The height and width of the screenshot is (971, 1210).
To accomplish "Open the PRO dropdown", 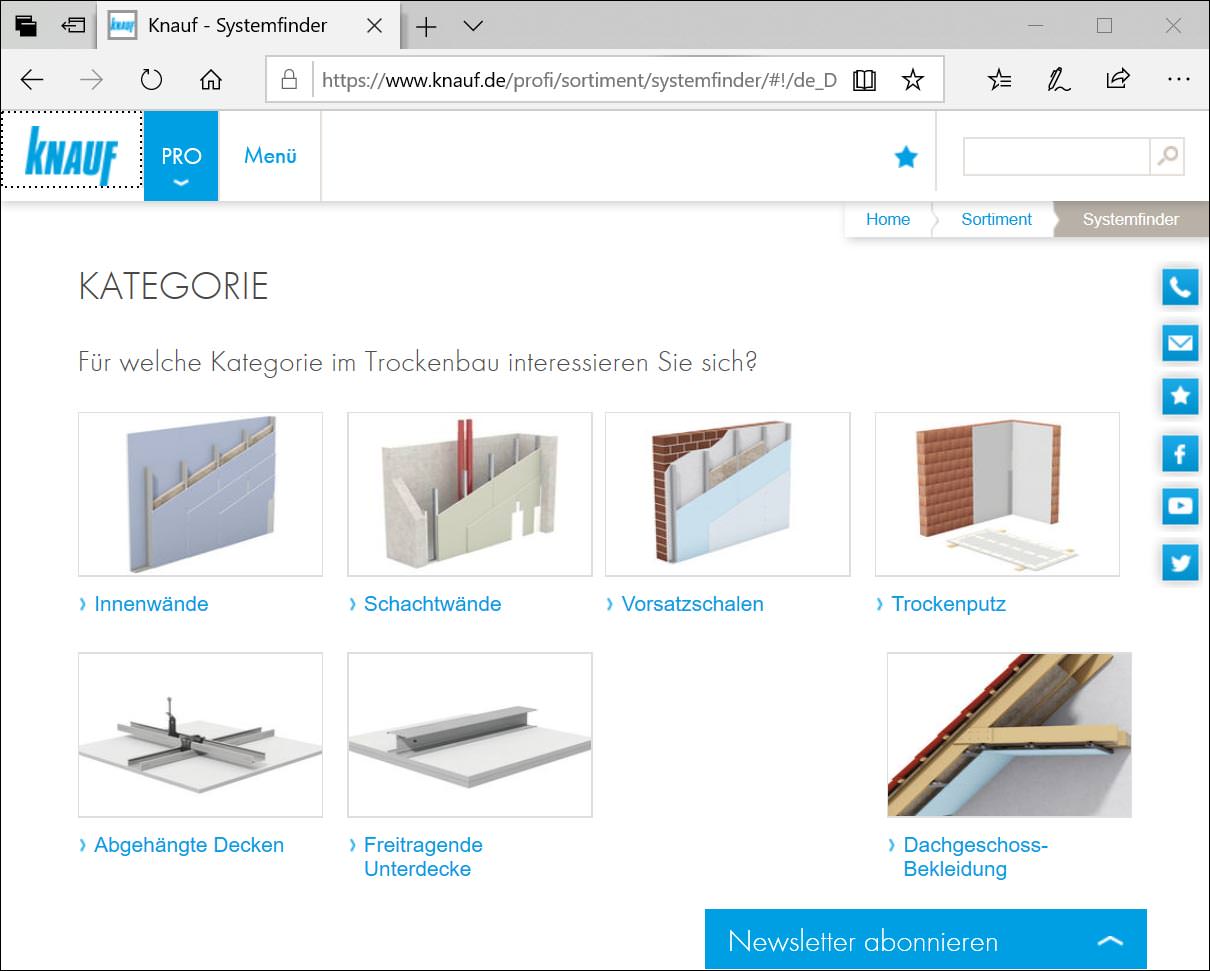I will click(181, 156).
